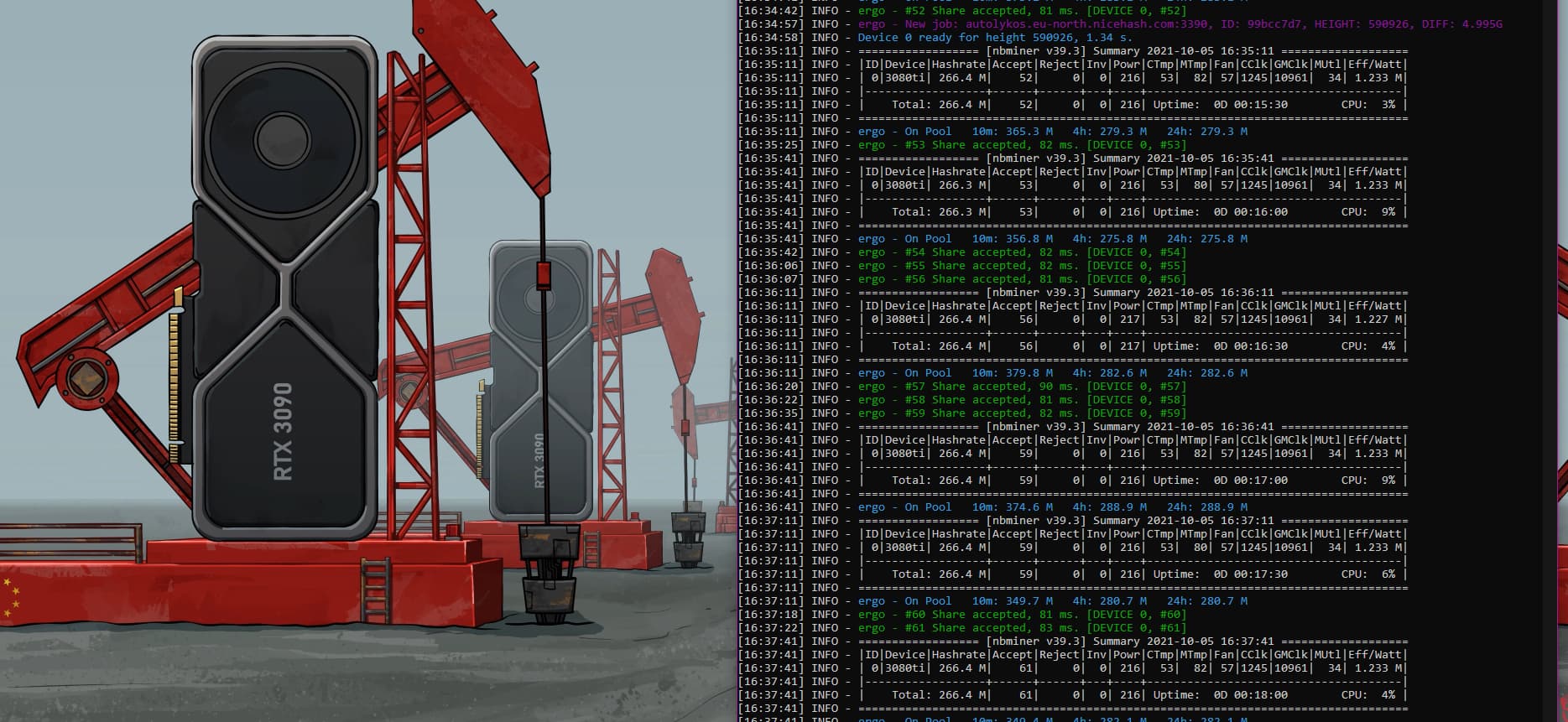1568x722 pixels.
Task: Select the On Pool '10m: 356.8 M' value
Action: click(1013, 239)
